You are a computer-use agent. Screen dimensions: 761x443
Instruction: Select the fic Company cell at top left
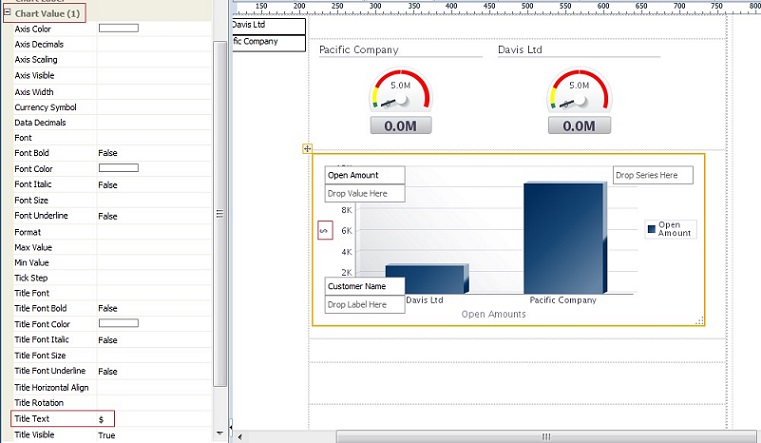(269, 43)
